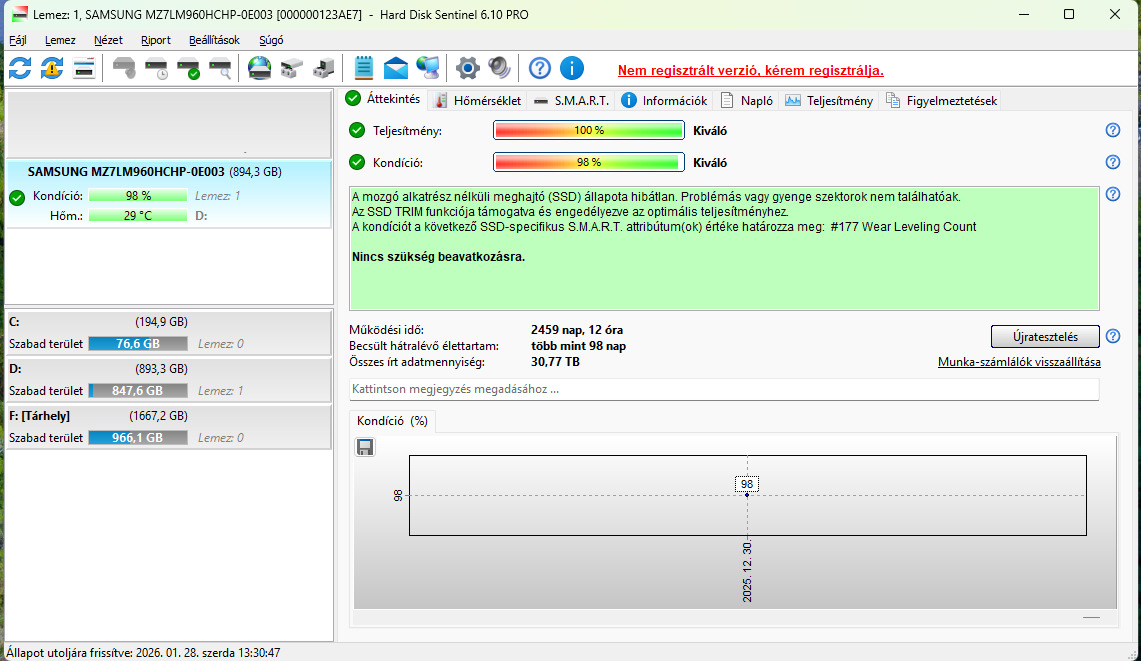Open the Fájl menu
Viewport: 1141px width, 661px height.
tap(18, 40)
